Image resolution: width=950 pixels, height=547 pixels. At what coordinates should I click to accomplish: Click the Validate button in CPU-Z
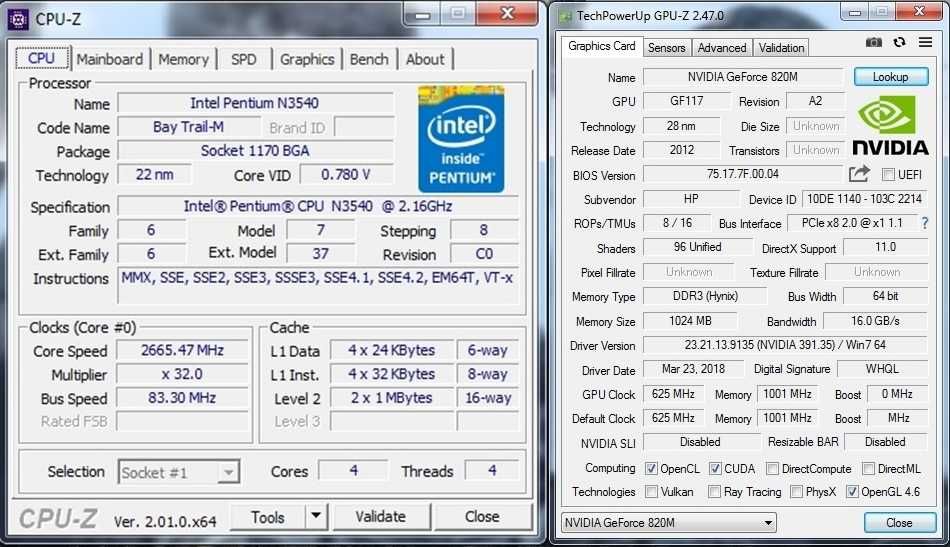pyautogui.click(x=380, y=517)
